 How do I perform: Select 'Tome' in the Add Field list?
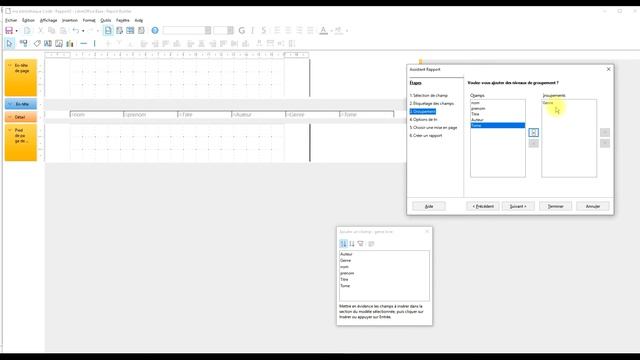384,286
